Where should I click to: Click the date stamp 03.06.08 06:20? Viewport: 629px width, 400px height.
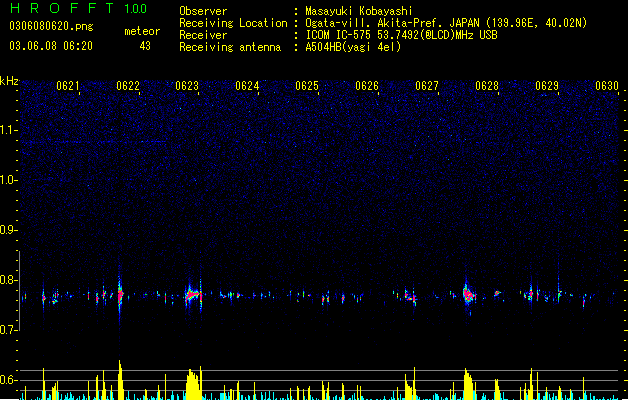pos(51,46)
